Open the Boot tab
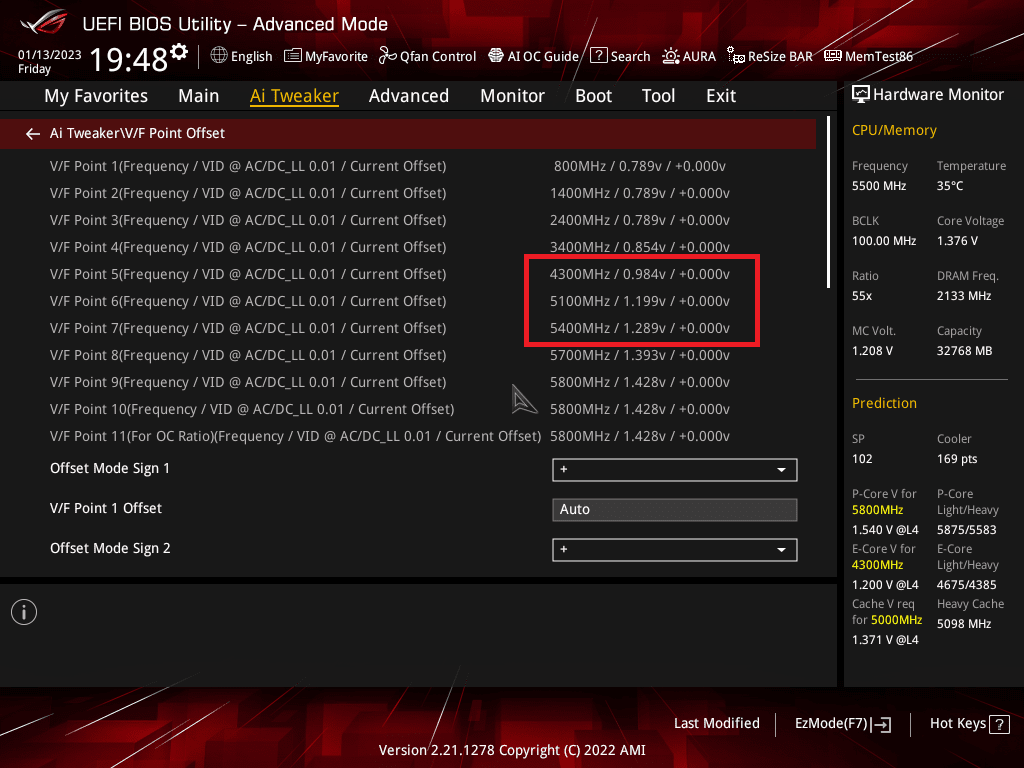Screen dimensions: 1024x768 593,96
